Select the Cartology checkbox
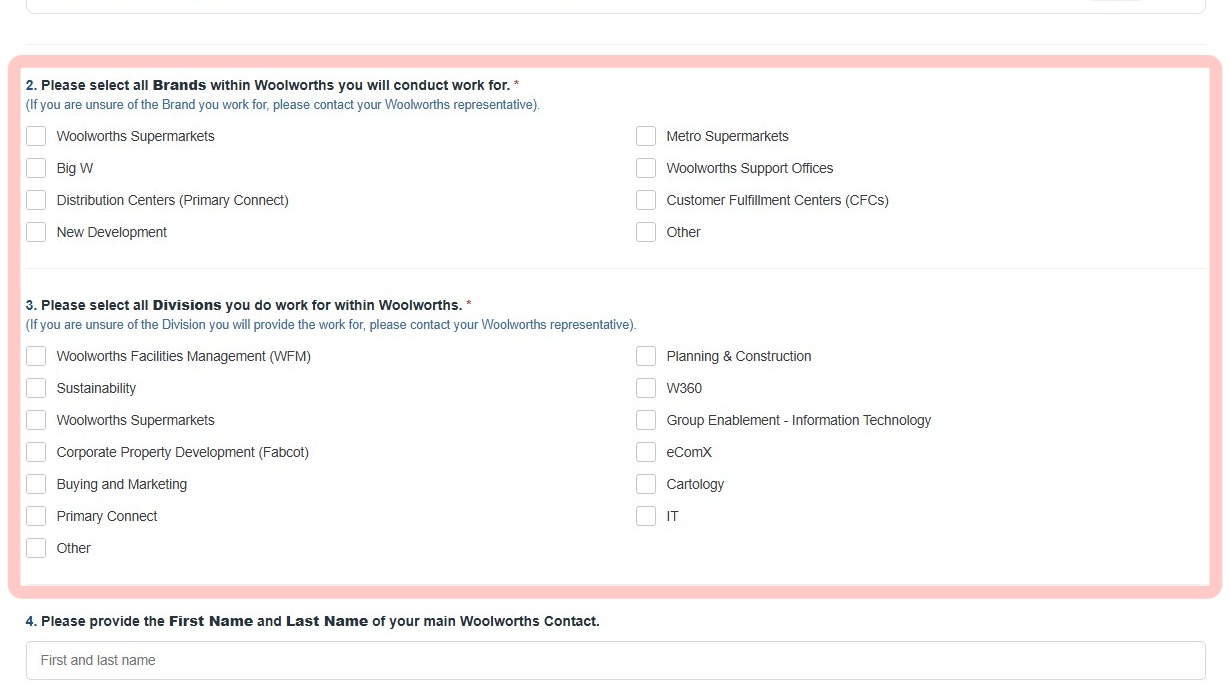This screenshot has height=691, width=1230. pyautogui.click(x=646, y=484)
